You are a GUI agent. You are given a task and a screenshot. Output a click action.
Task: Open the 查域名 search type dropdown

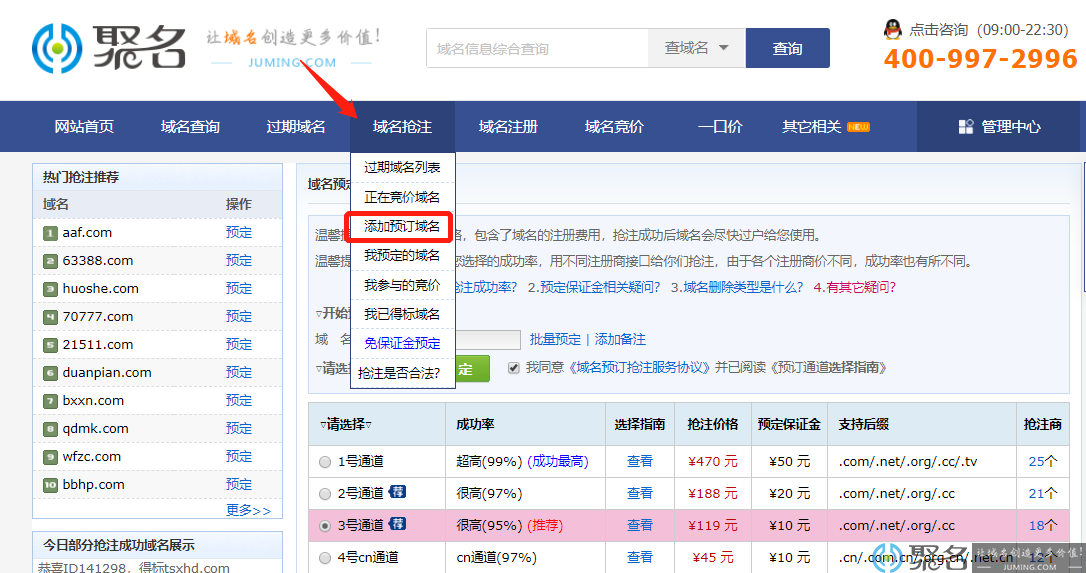click(697, 48)
